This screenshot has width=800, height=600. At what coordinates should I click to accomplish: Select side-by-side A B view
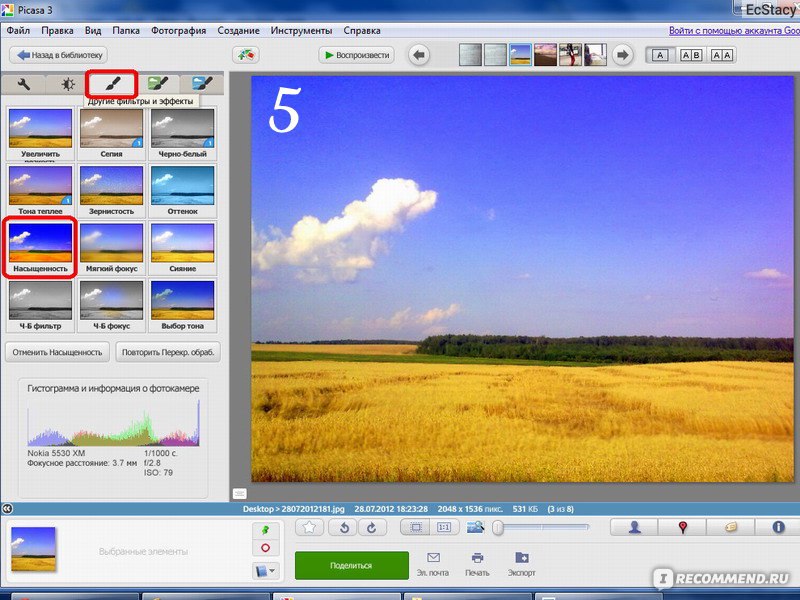point(691,55)
